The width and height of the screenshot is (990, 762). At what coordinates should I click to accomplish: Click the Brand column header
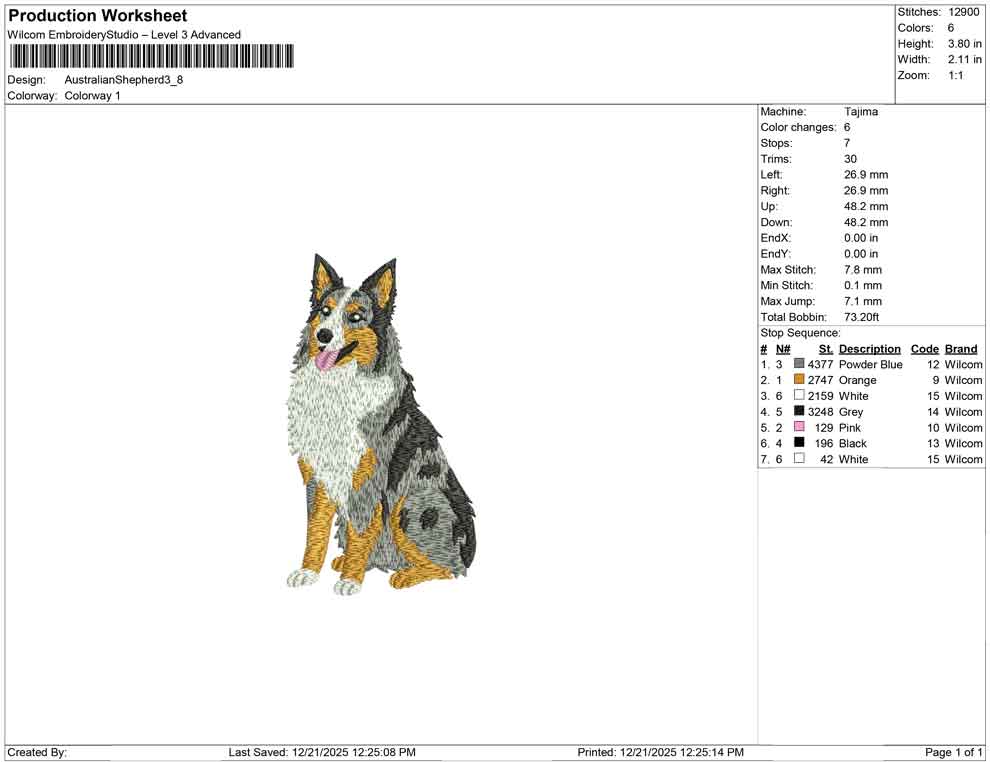960,348
